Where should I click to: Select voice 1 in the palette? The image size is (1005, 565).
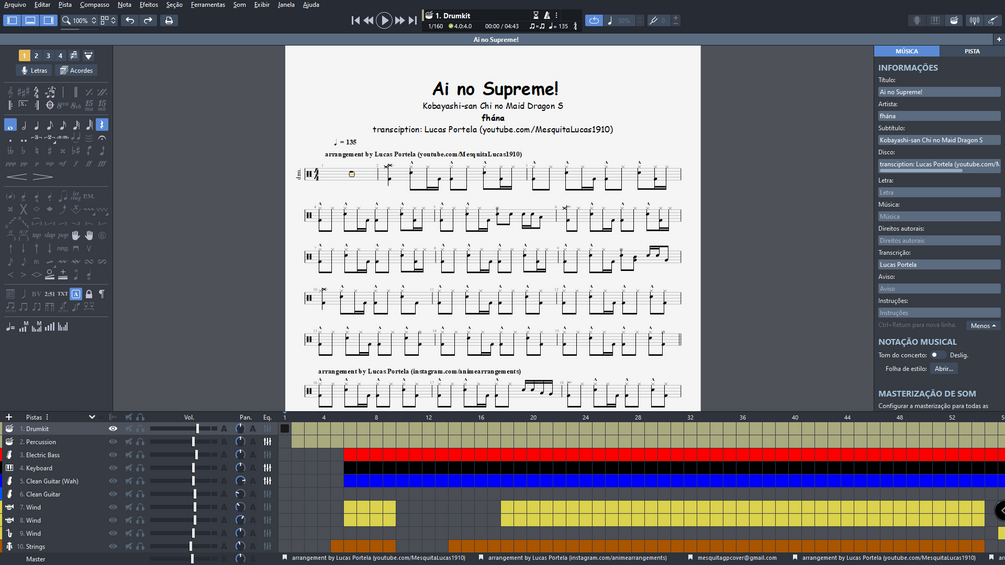[x=24, y=56]
